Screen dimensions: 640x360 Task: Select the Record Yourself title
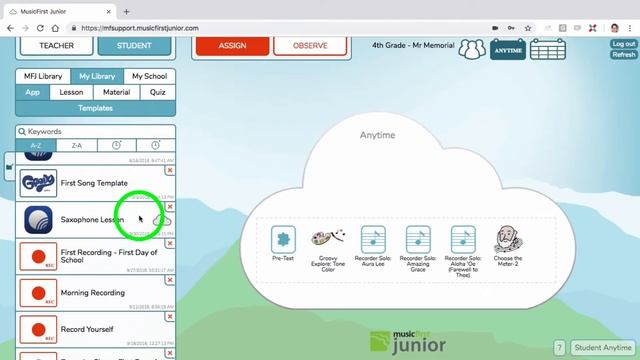[87, 329]
